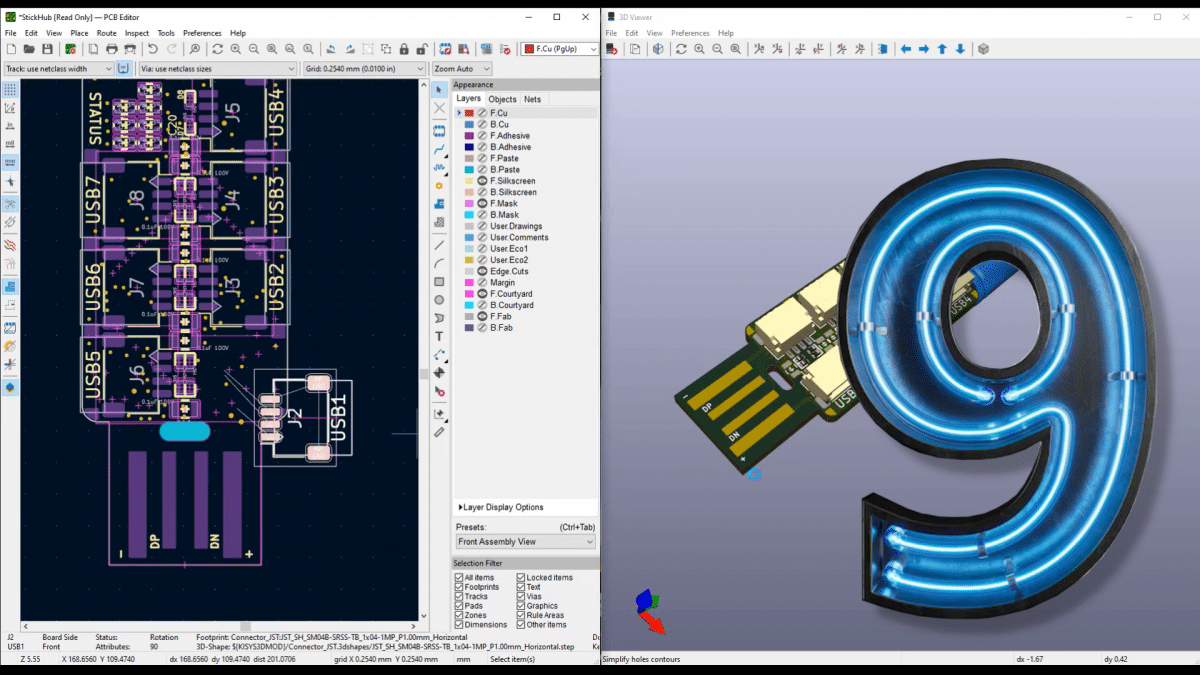Click Lock items padlock icon

[404, 49]
